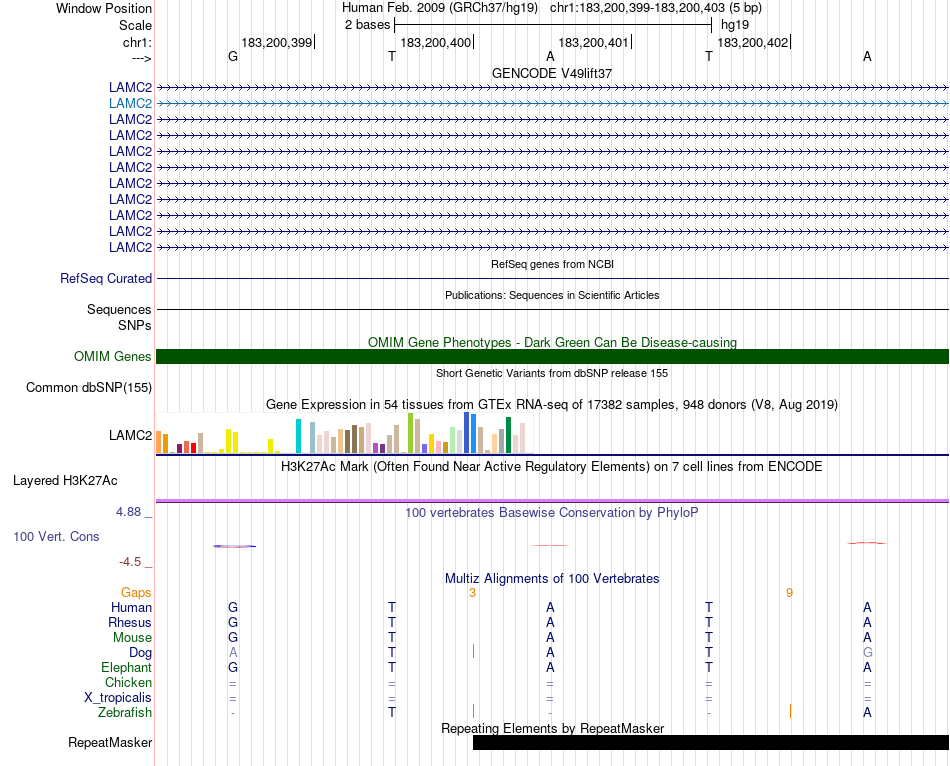The height and width of the screenshot is (766, 950).
Task: Select the Mouse species row label
Action: coord(132,638)
